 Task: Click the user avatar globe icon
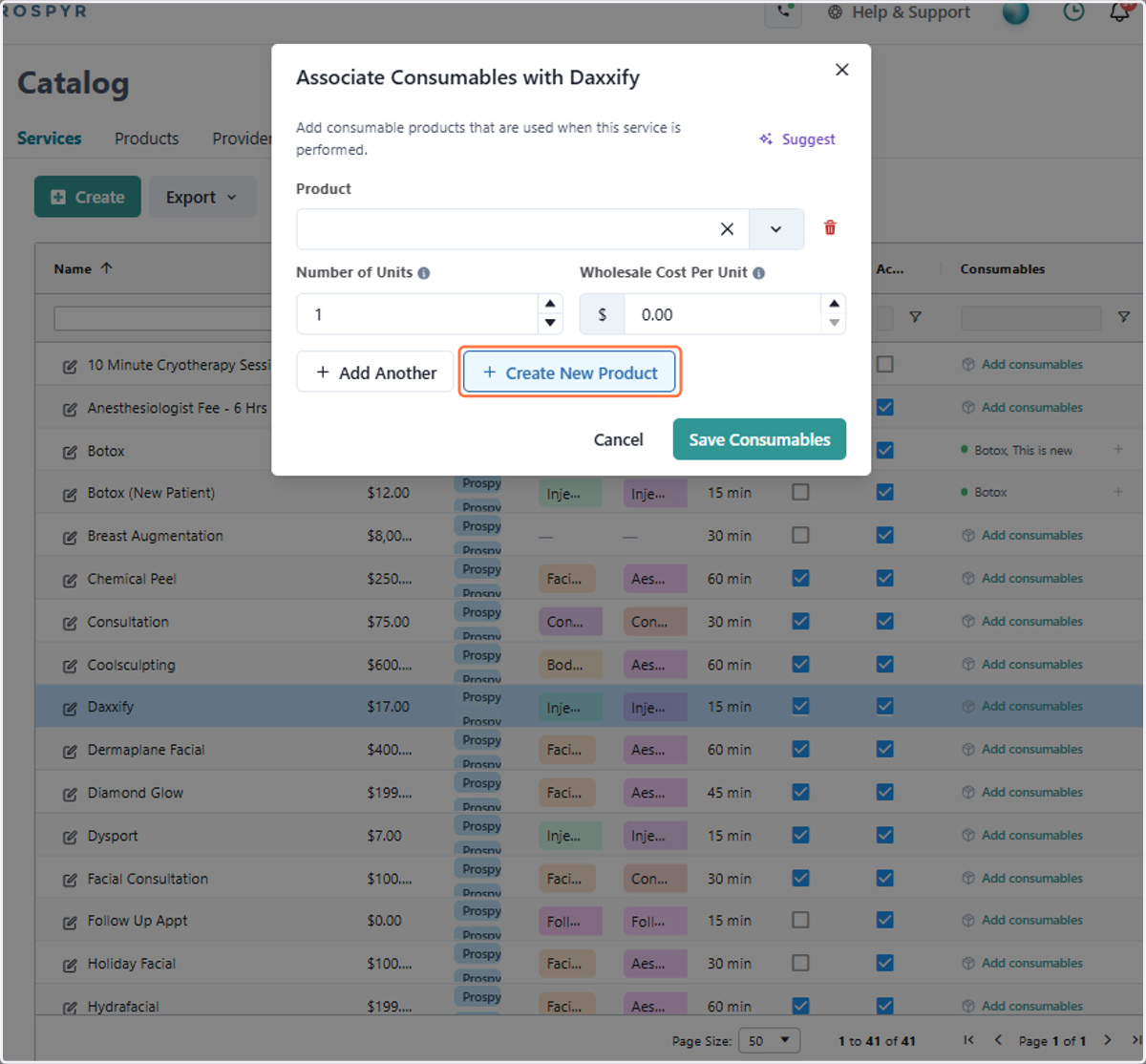pyautogui.click(x=1015, y=12)
